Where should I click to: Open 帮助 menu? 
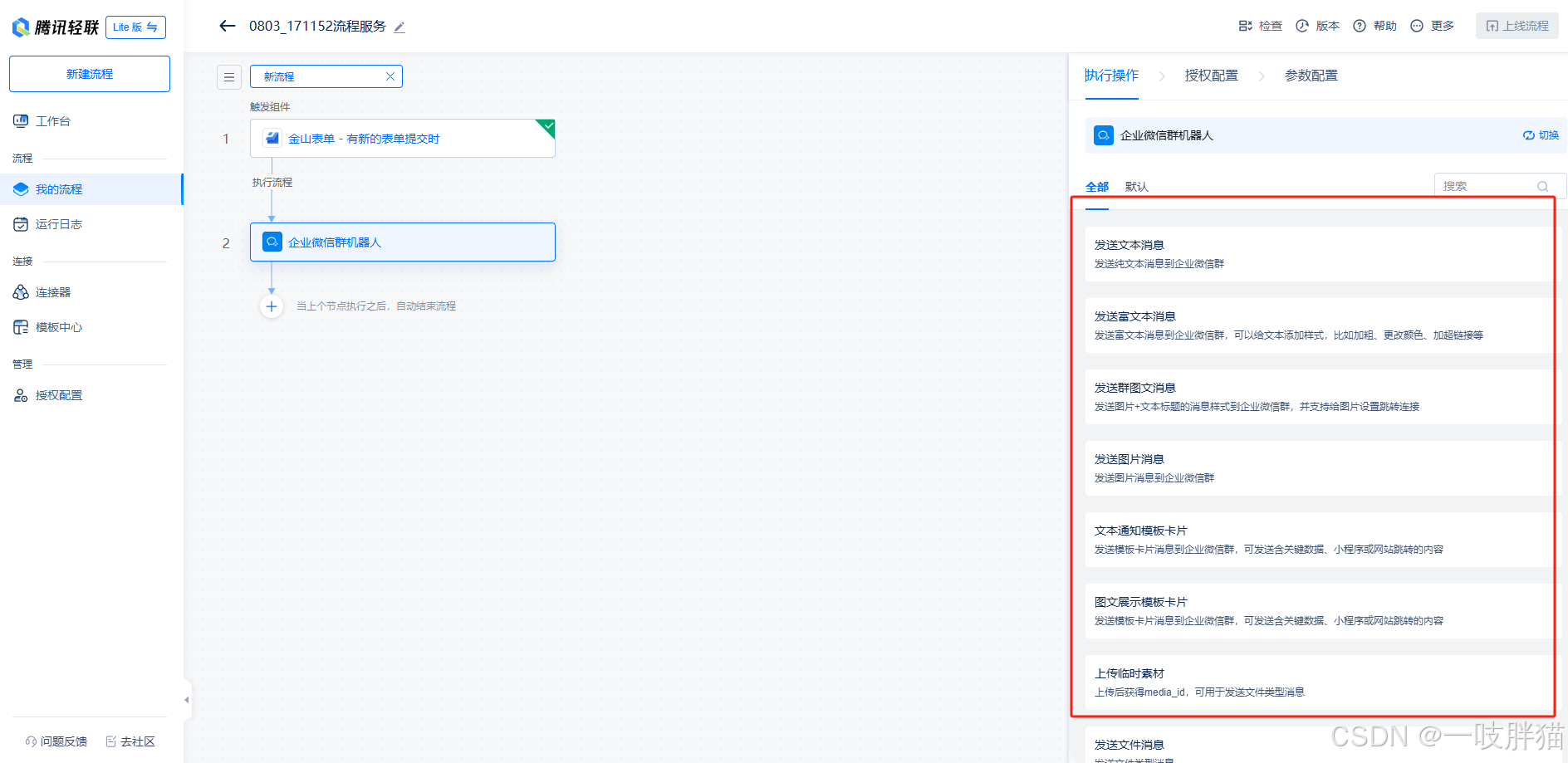tap(1374, 26)
